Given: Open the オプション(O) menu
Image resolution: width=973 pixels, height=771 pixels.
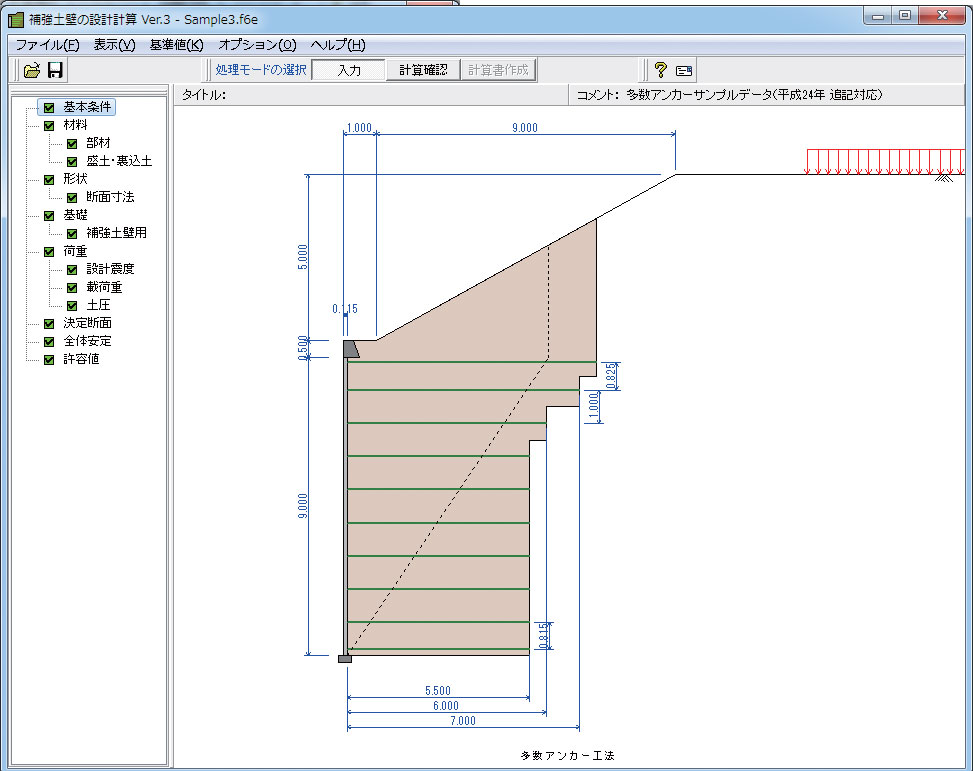Looking at the screenshot, I should (257, 45).
